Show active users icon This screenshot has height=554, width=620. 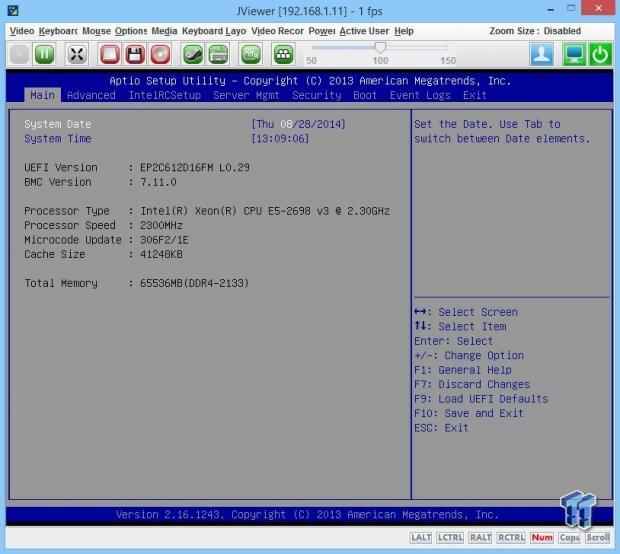[x=541, y=54]
